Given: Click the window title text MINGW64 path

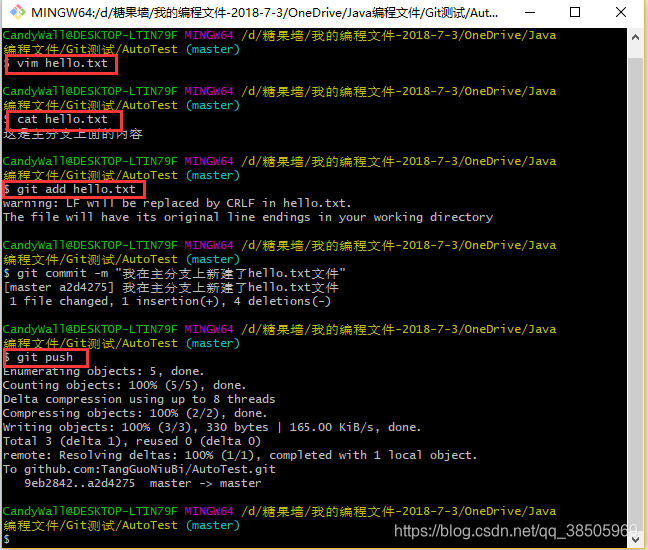Looking at the screenshot, I should [x=264, y=13].
